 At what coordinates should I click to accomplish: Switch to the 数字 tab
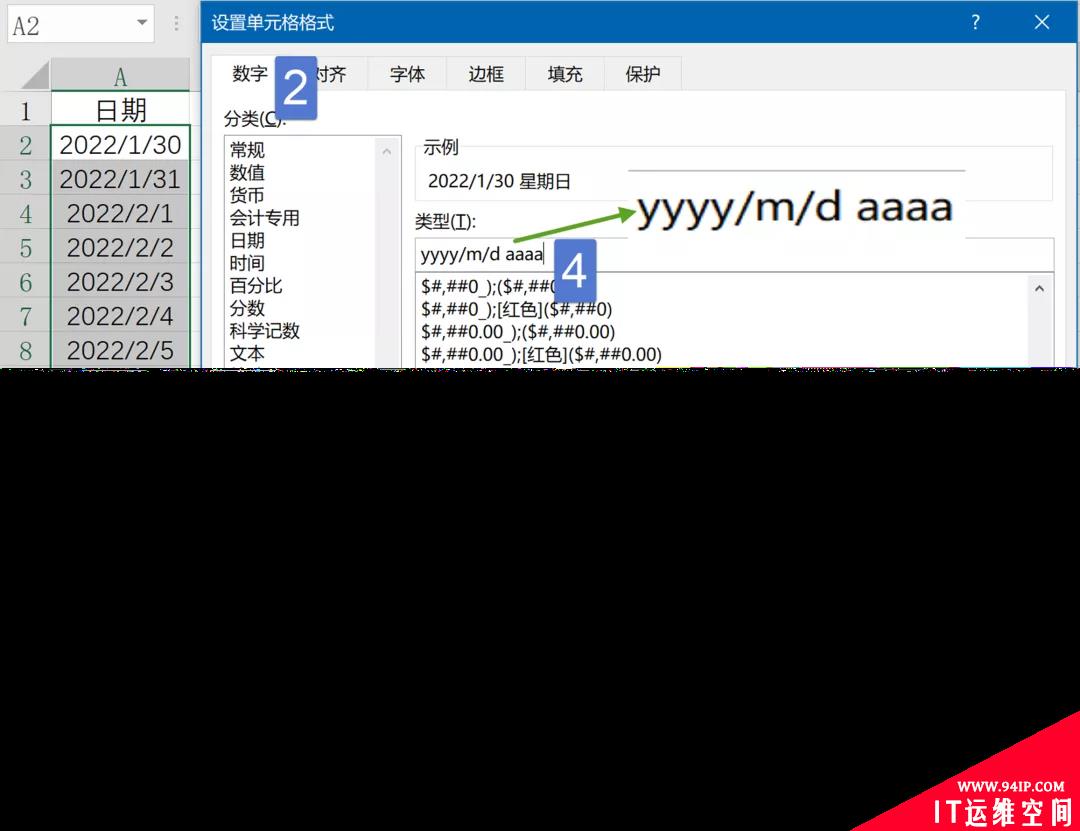249,74
